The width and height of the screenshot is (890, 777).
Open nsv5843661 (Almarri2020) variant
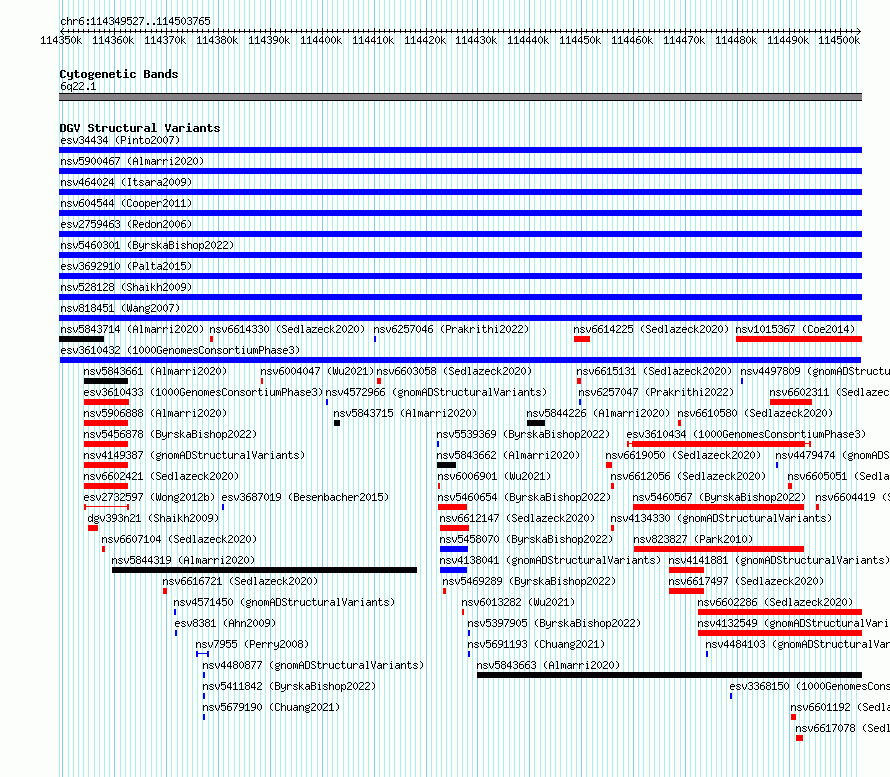[x=155, y=371]
